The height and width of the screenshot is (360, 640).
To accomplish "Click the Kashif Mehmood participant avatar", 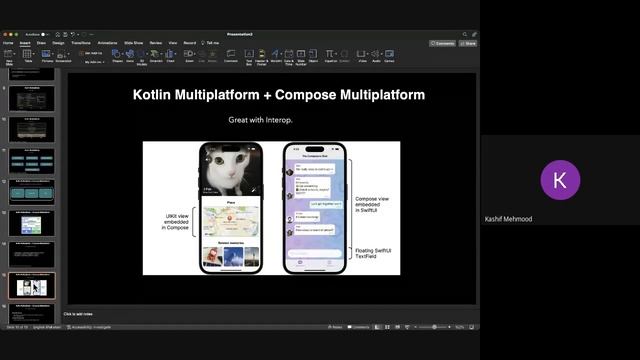I will (560, 180).
